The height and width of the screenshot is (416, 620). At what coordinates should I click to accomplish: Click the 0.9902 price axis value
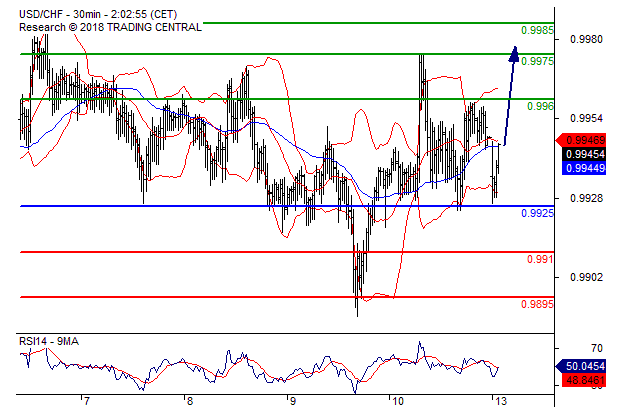point(586,277)
